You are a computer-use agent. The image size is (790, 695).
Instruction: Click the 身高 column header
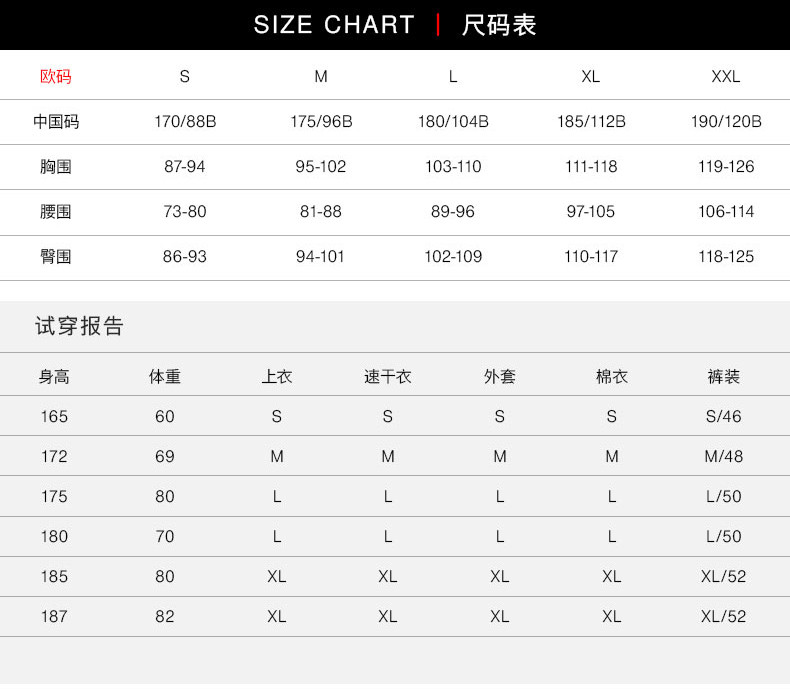pos(55,377)
